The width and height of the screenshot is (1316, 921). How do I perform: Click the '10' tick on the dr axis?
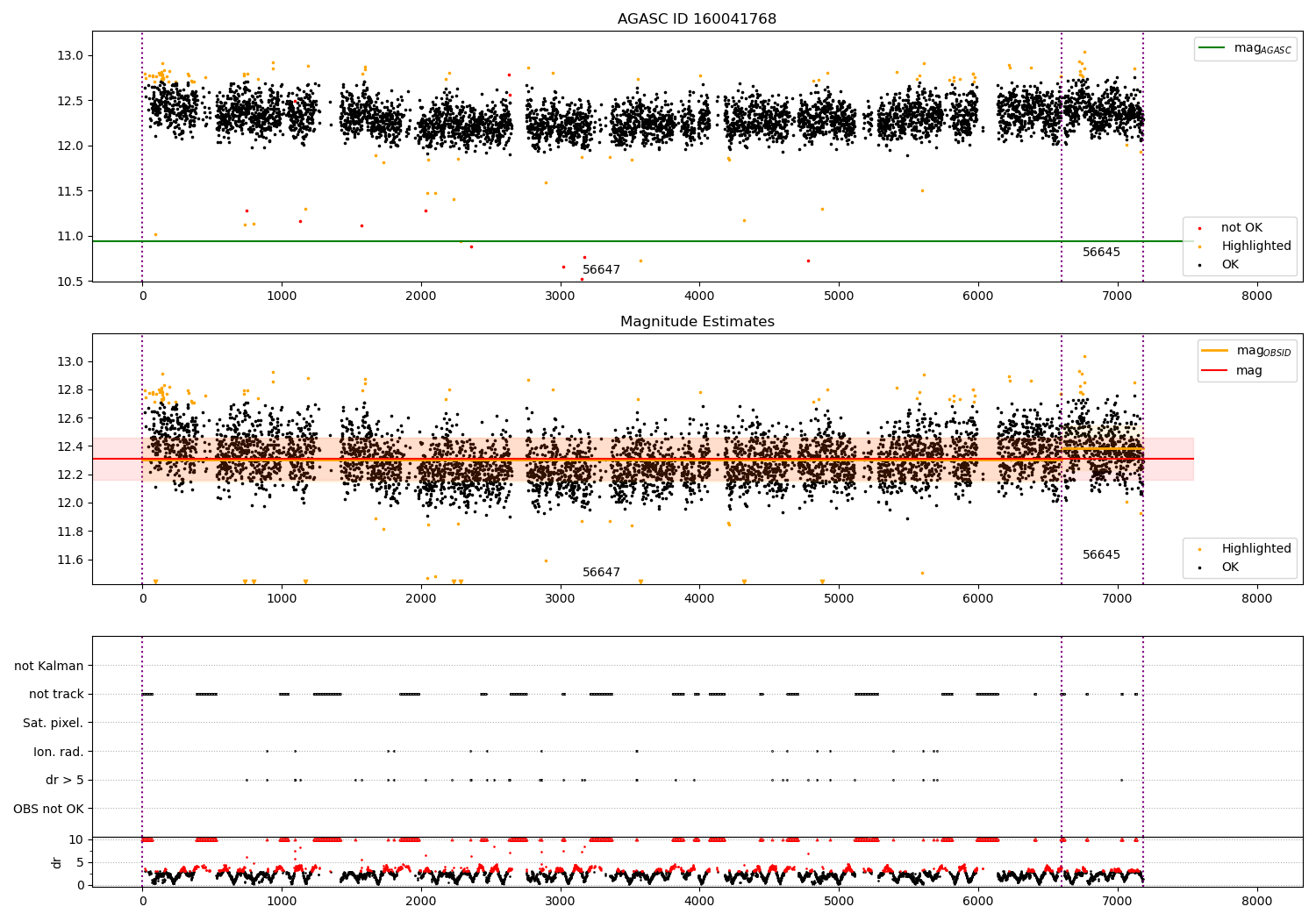click(75, 839)
